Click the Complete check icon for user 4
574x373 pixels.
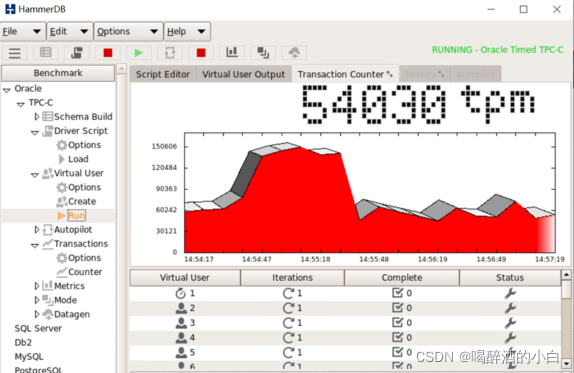[x=398, y=337]
